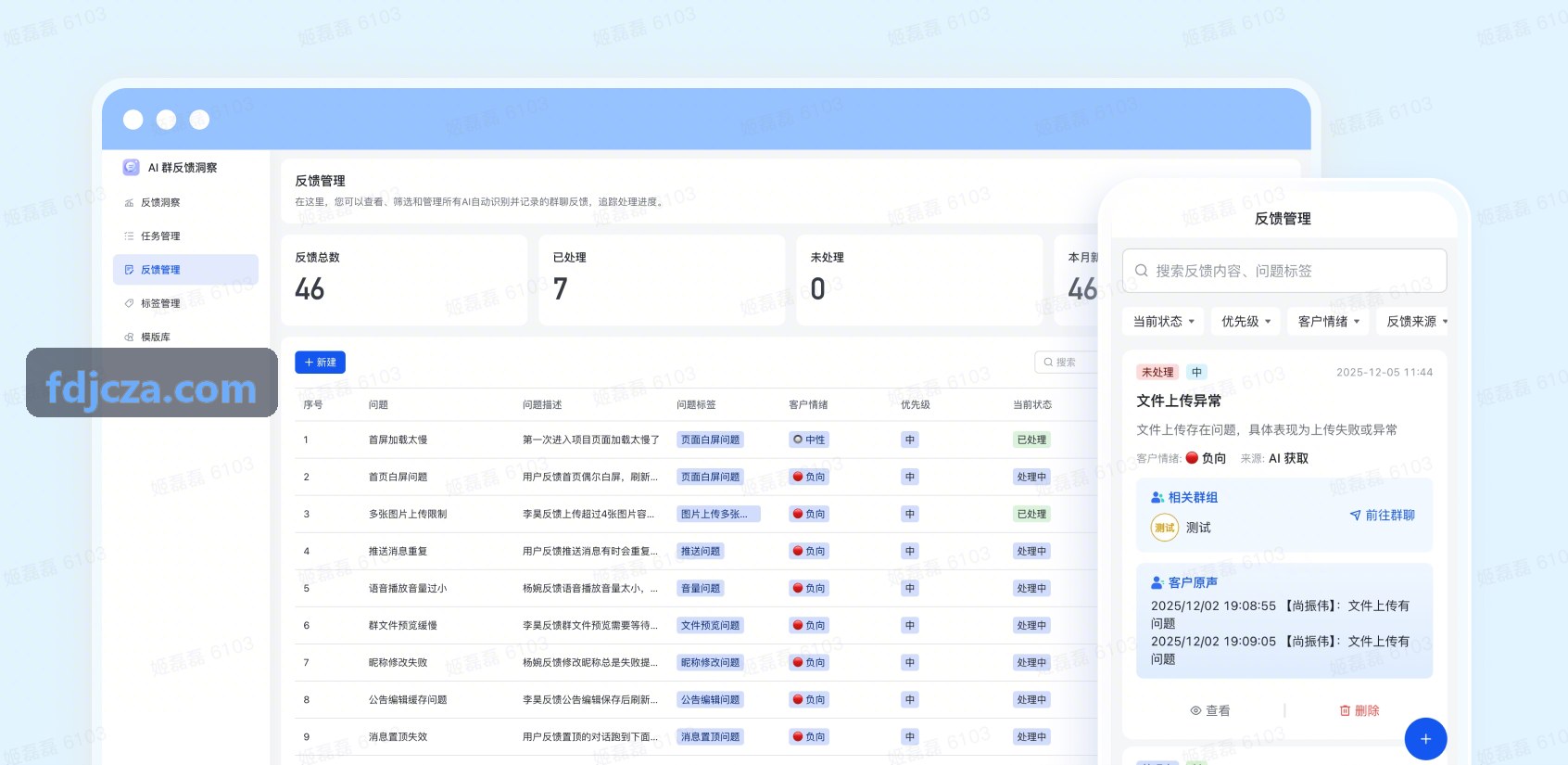The height and width of the screenshot is (765, 1568).
Task: Click the mobile search magnifier icon
Action: (1142, 271)
